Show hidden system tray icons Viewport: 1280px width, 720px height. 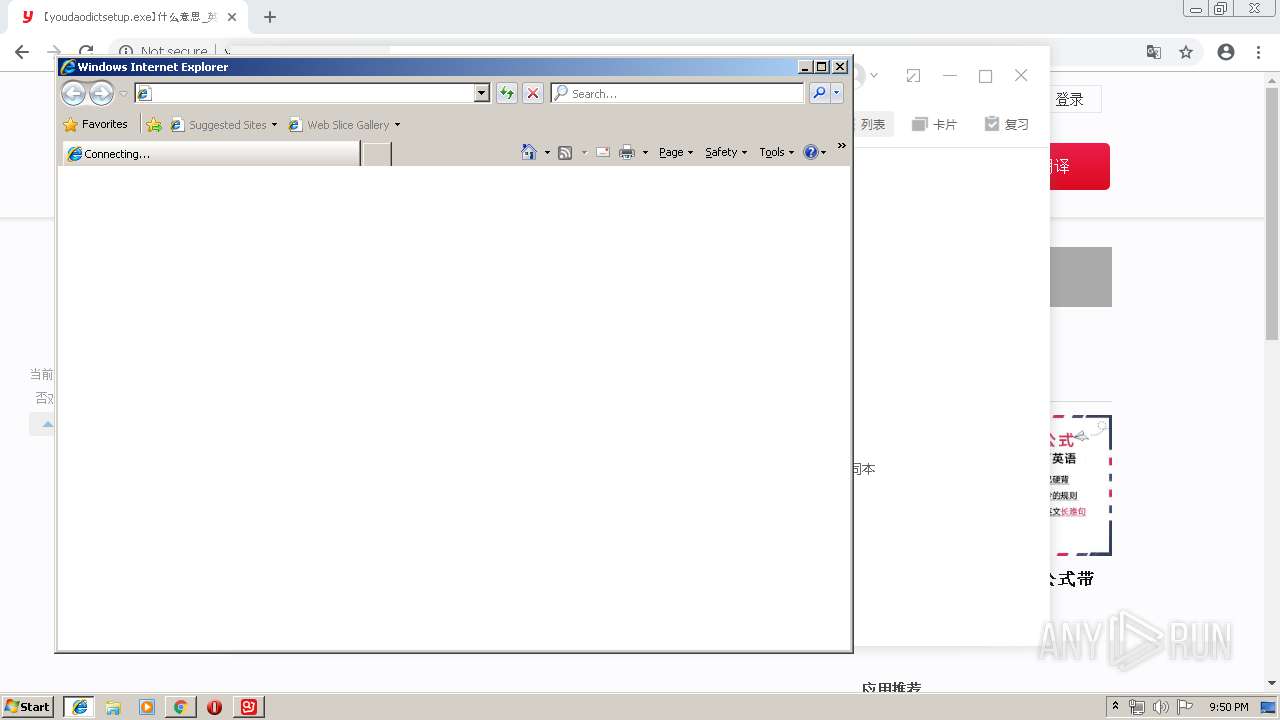(x=1115, y=707)
